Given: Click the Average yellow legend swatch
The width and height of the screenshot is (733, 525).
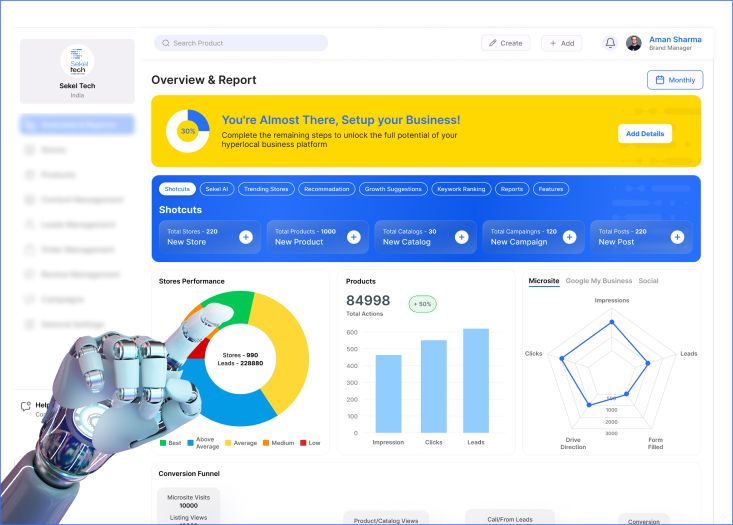Looking at the screenshot, I should click(x=228, y=443).
